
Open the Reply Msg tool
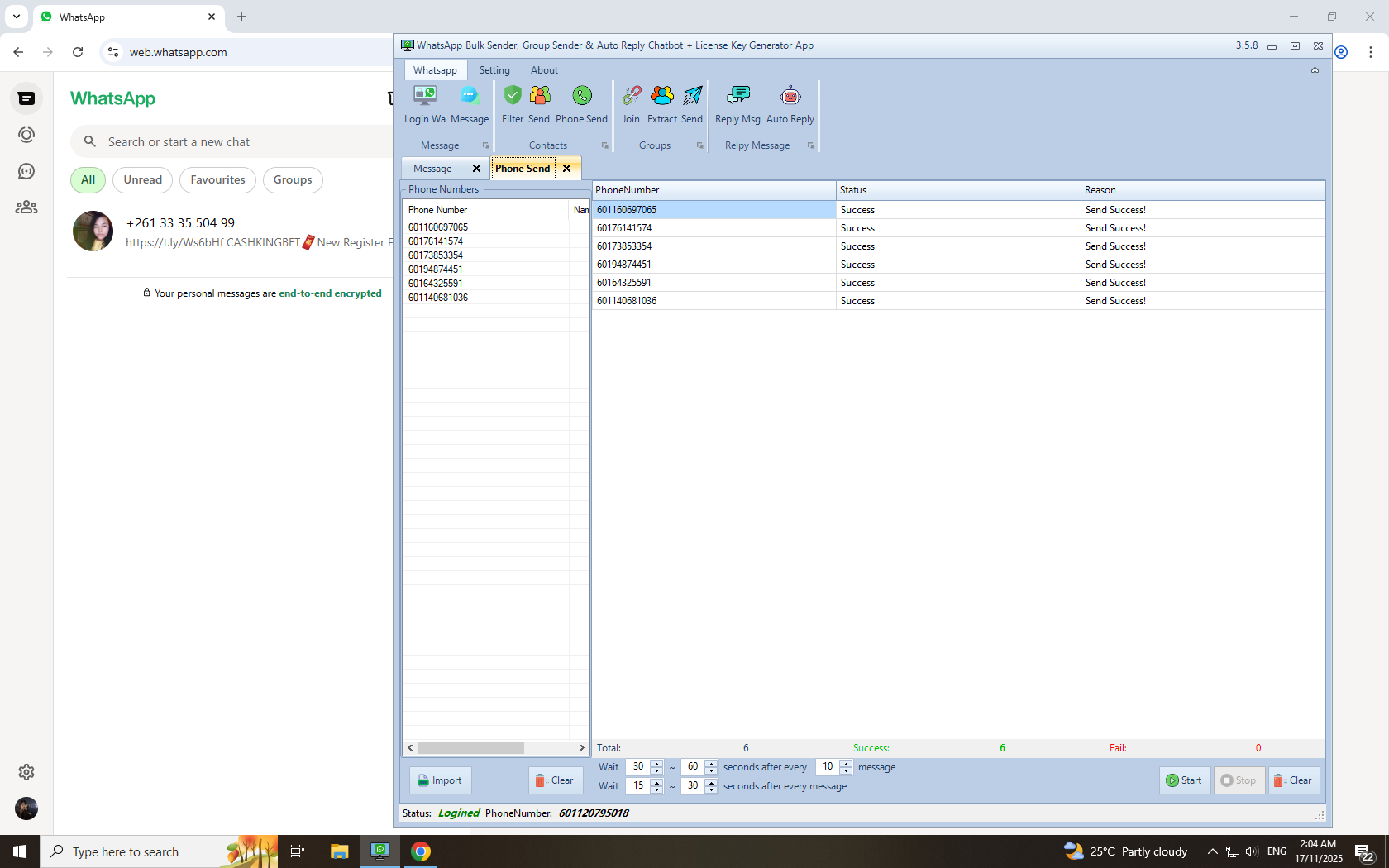(737, 105)
